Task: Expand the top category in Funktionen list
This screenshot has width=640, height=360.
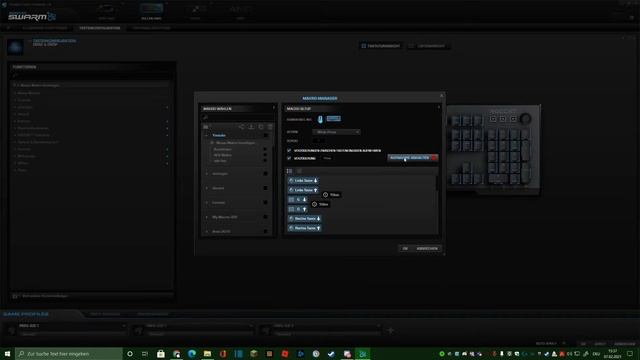Action: 15,85
